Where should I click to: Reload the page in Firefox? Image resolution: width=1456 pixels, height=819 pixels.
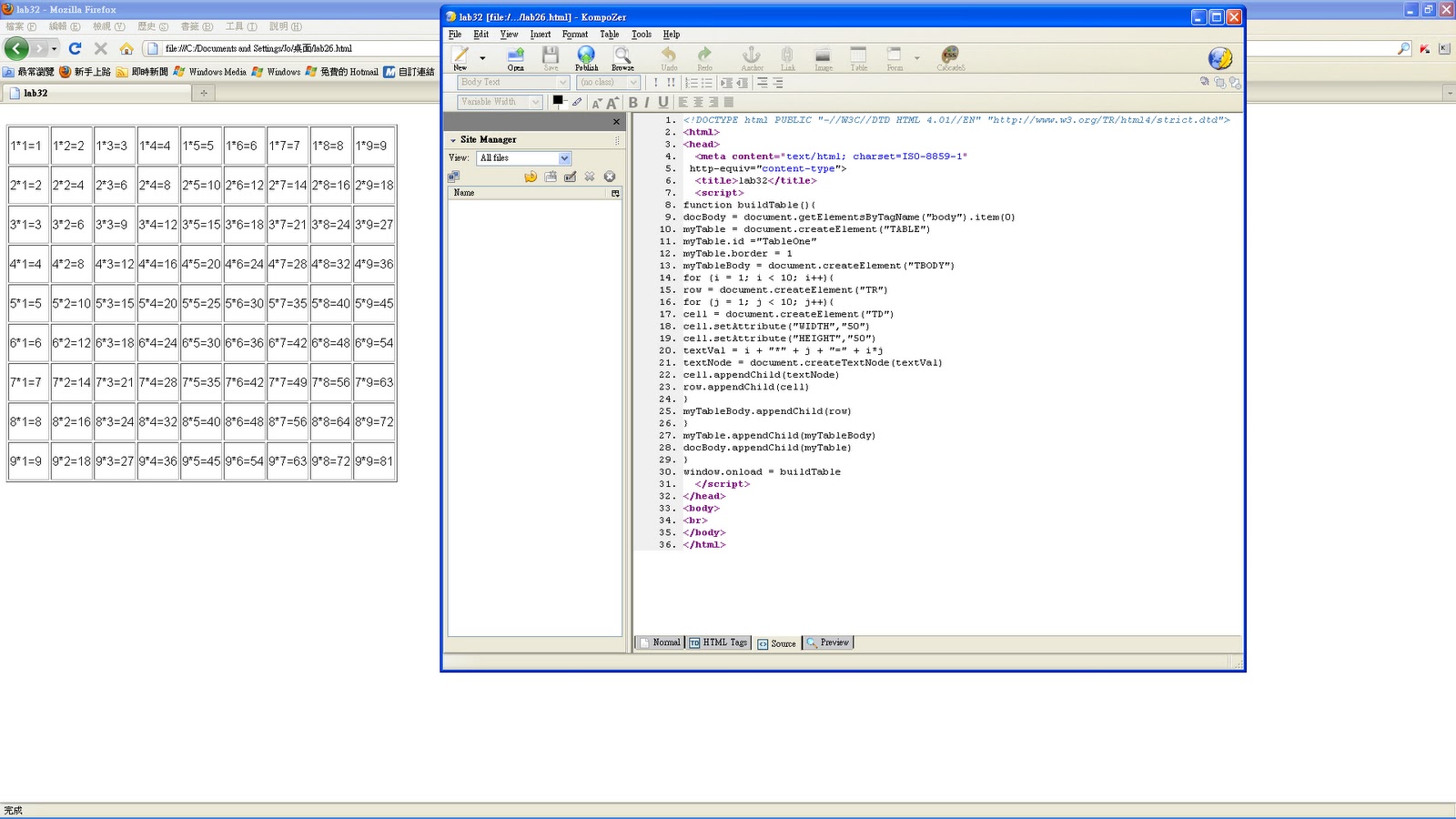76,48
